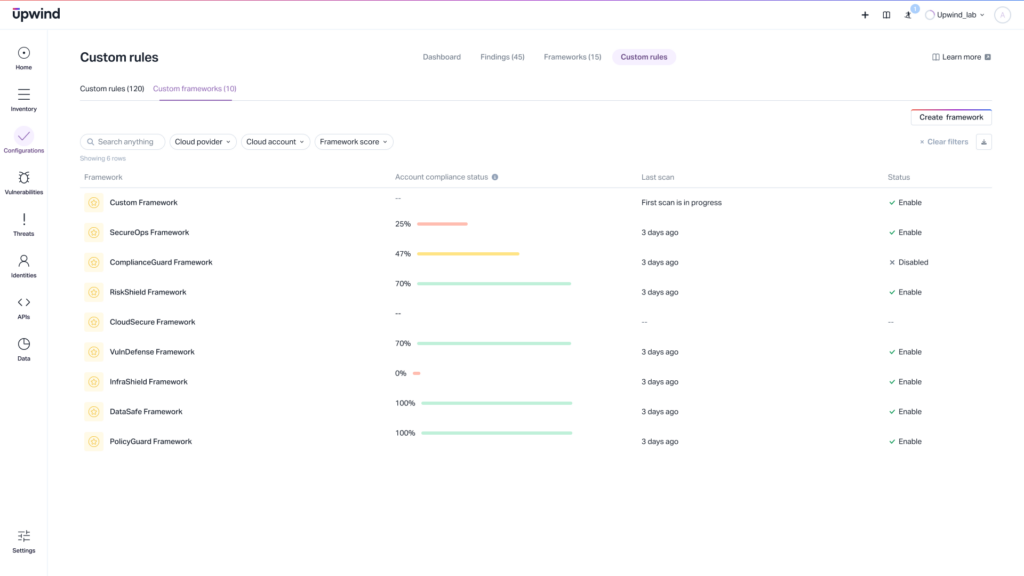Screen dimensions: 1024x576
Task: Click the info icon beside Account compliance status
Action: point(495,177)
